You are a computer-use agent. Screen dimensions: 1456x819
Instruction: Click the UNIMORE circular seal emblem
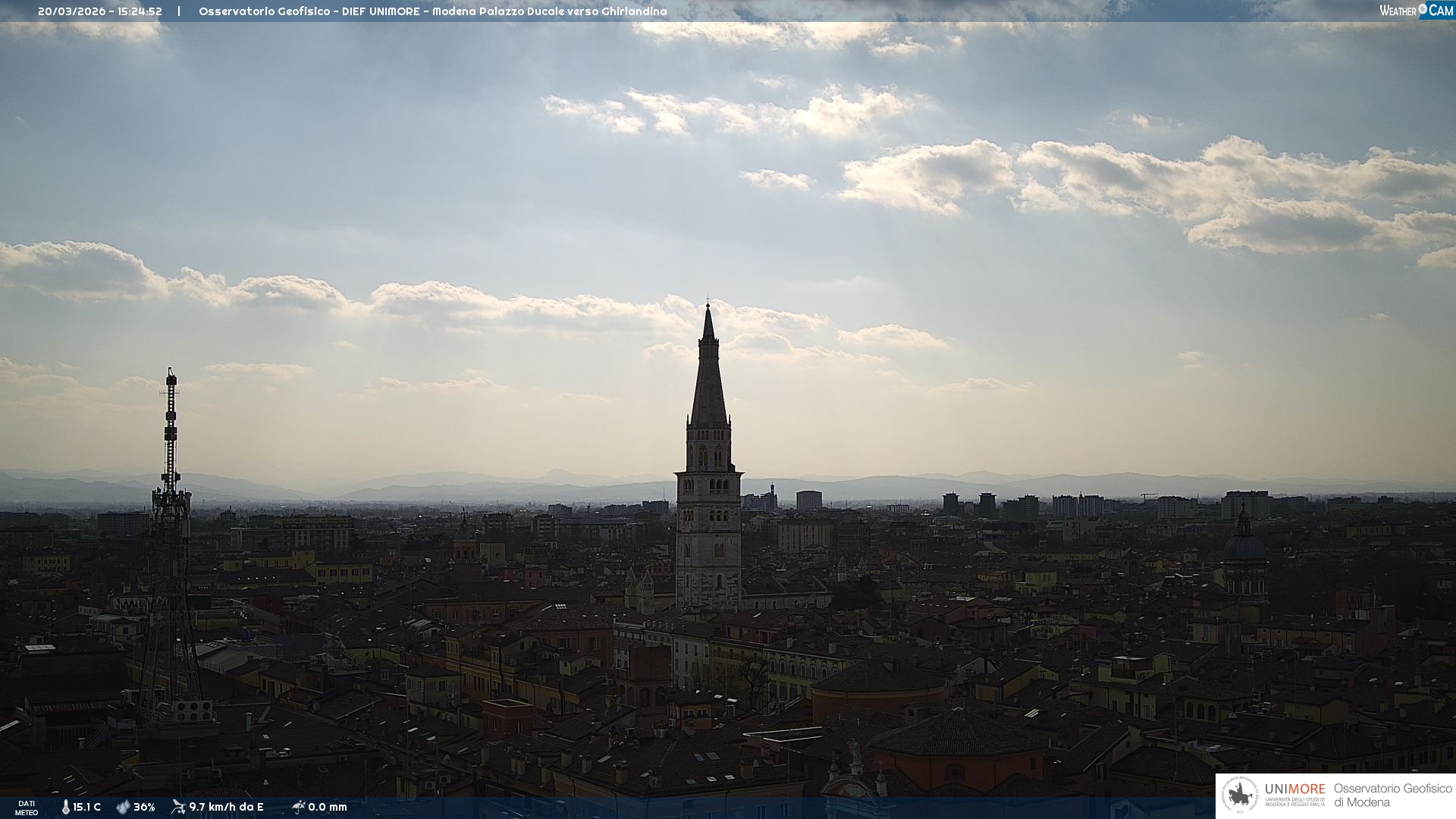click(x=1240, y=795)
